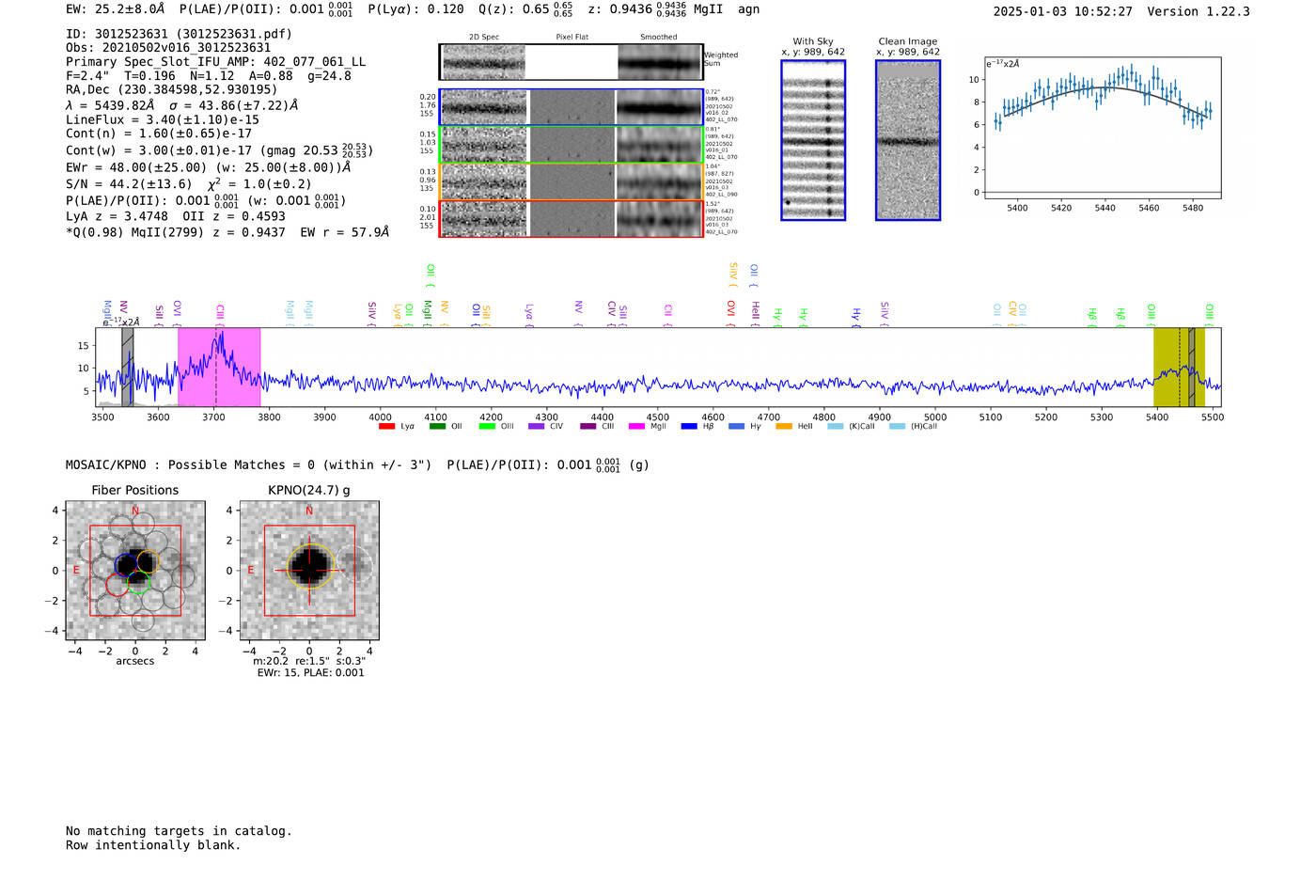Click the 'λ = 5439.82Å' line
The height and width of the screenshot is (896, 1316).
(x=182, y=105)
